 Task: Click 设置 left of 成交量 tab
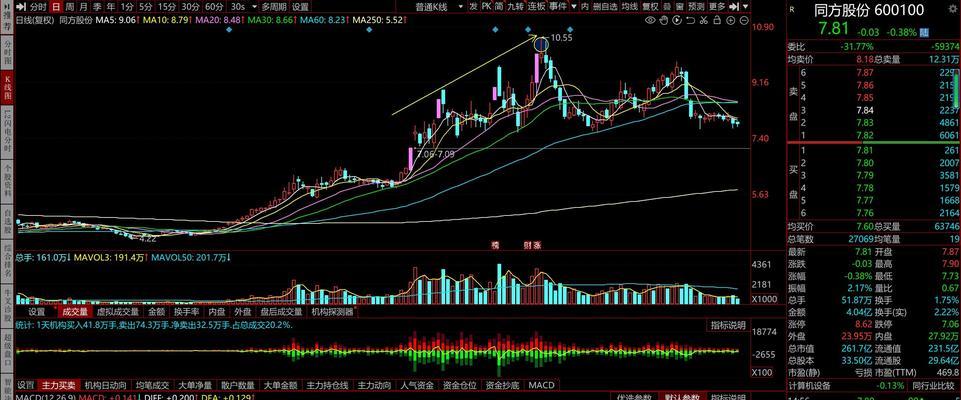coord(37,312)
